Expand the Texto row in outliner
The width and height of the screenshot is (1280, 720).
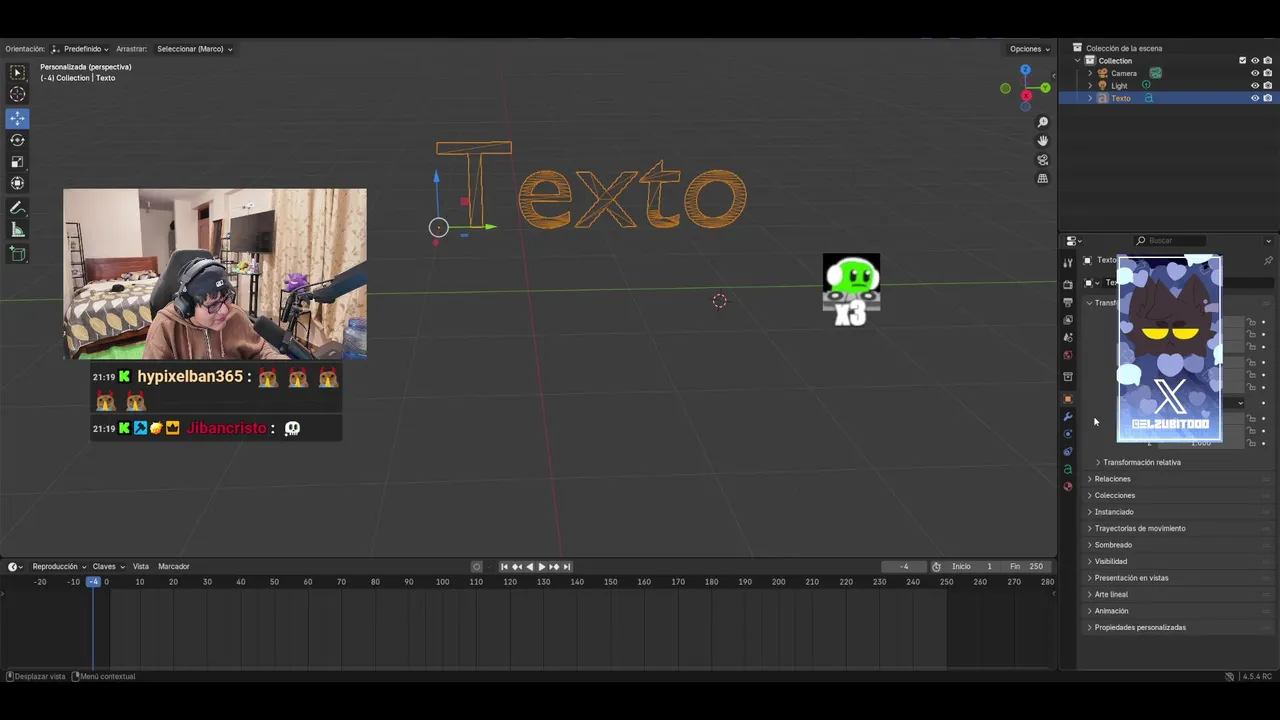click(x=1090, y=98)
